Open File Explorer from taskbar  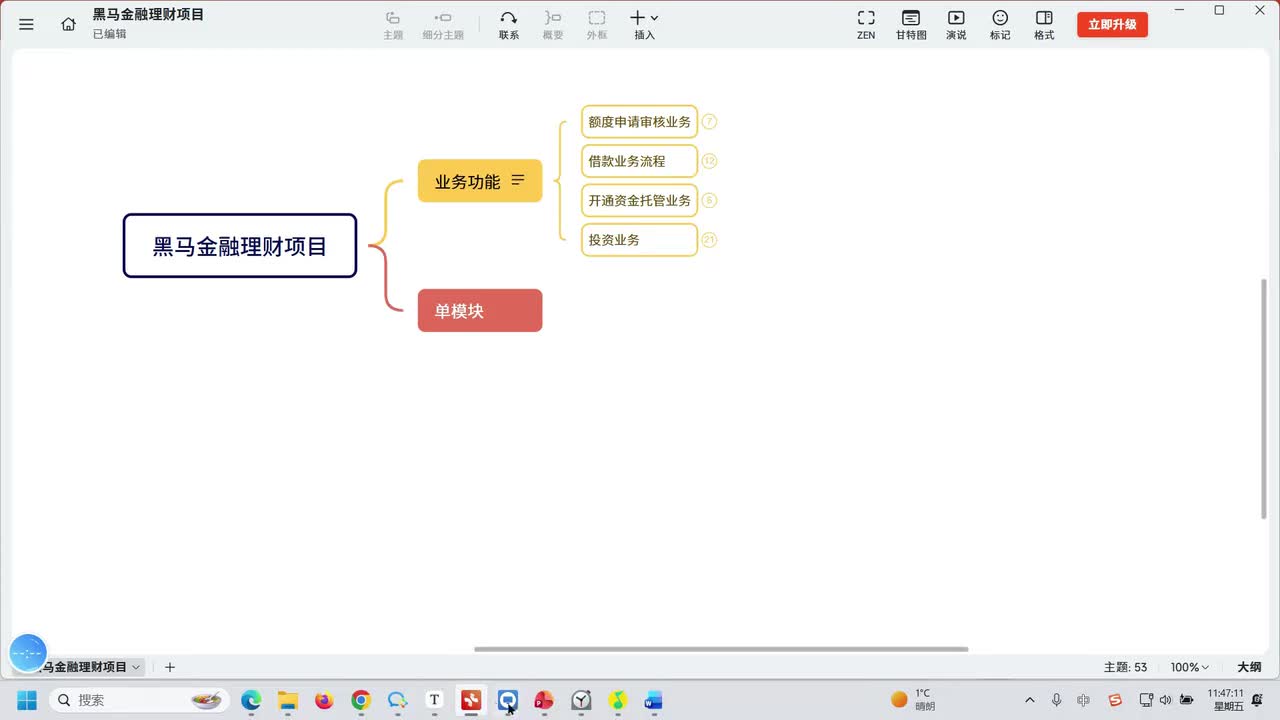click(x=288, y=700)
